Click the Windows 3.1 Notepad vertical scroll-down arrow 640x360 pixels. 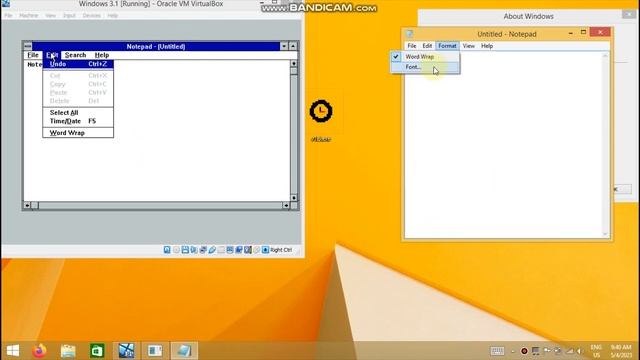coord(293,198)
